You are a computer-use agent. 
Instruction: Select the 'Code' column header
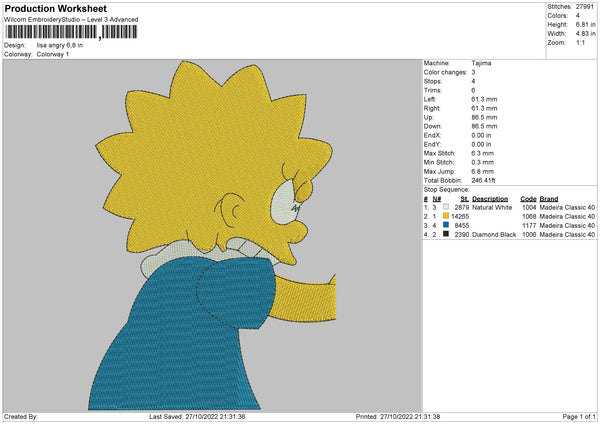pyautogui.click(x=528, y=199)
